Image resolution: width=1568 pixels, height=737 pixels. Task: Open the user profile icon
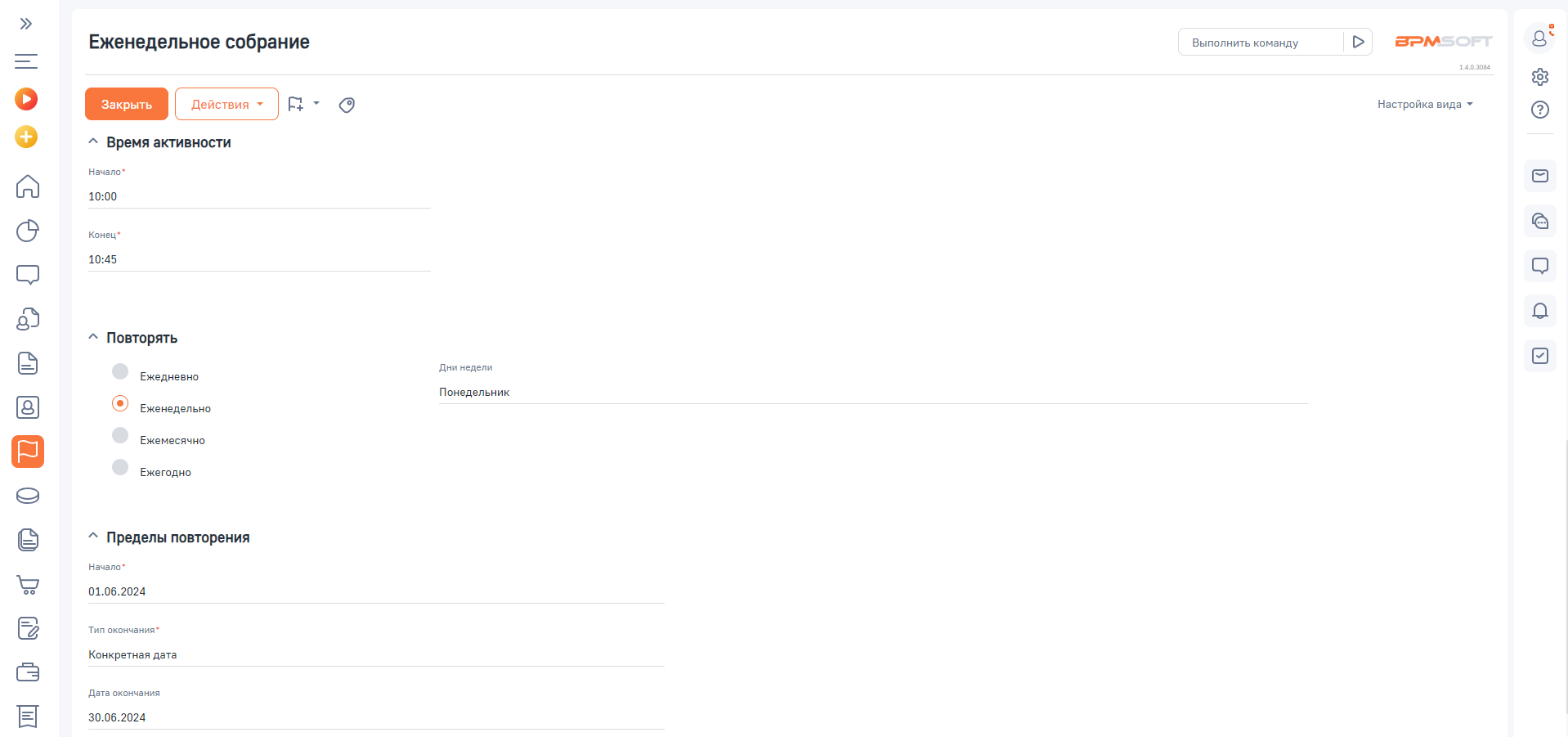(1539, 38)
